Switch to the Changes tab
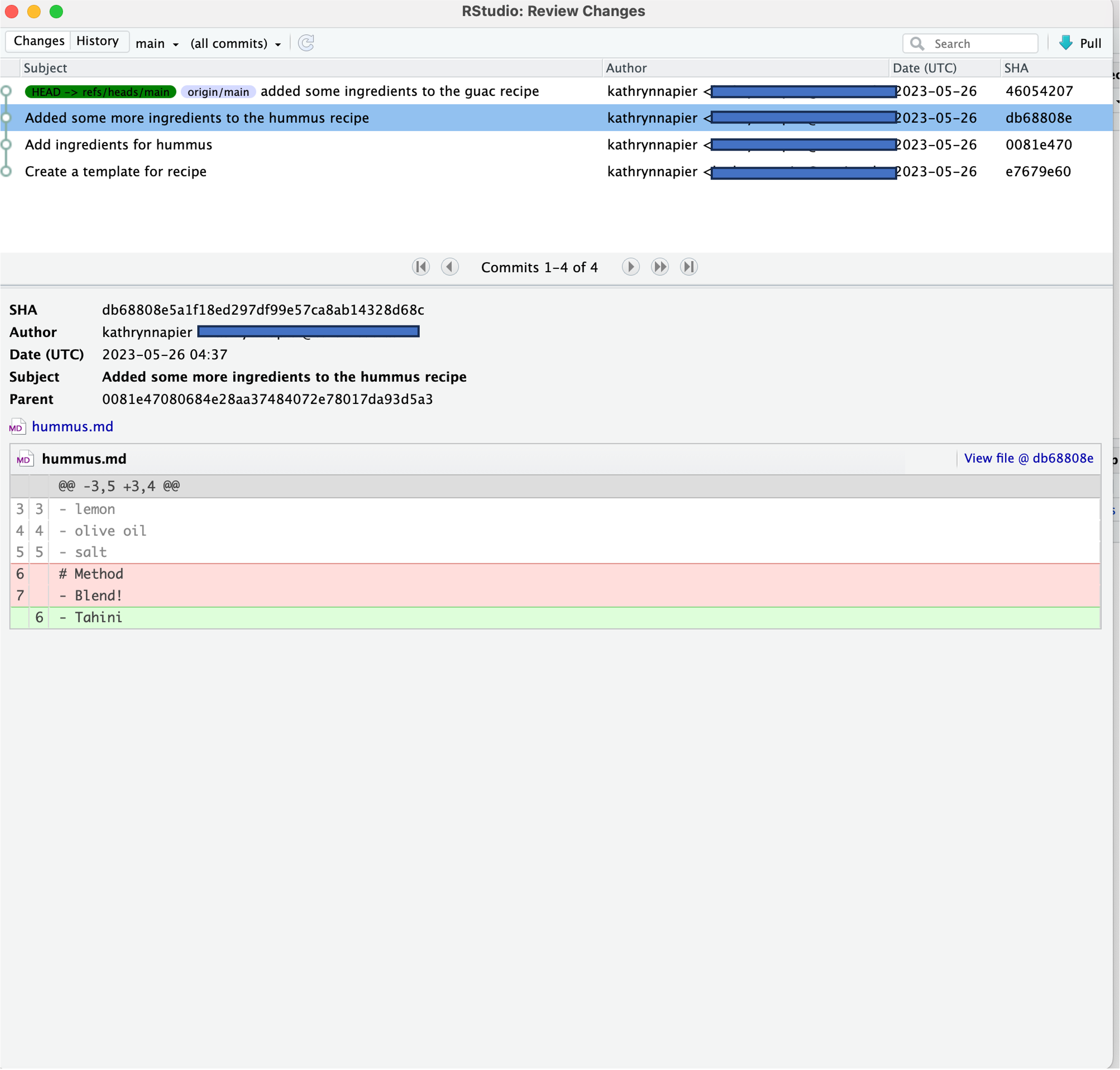 (39, 41)
